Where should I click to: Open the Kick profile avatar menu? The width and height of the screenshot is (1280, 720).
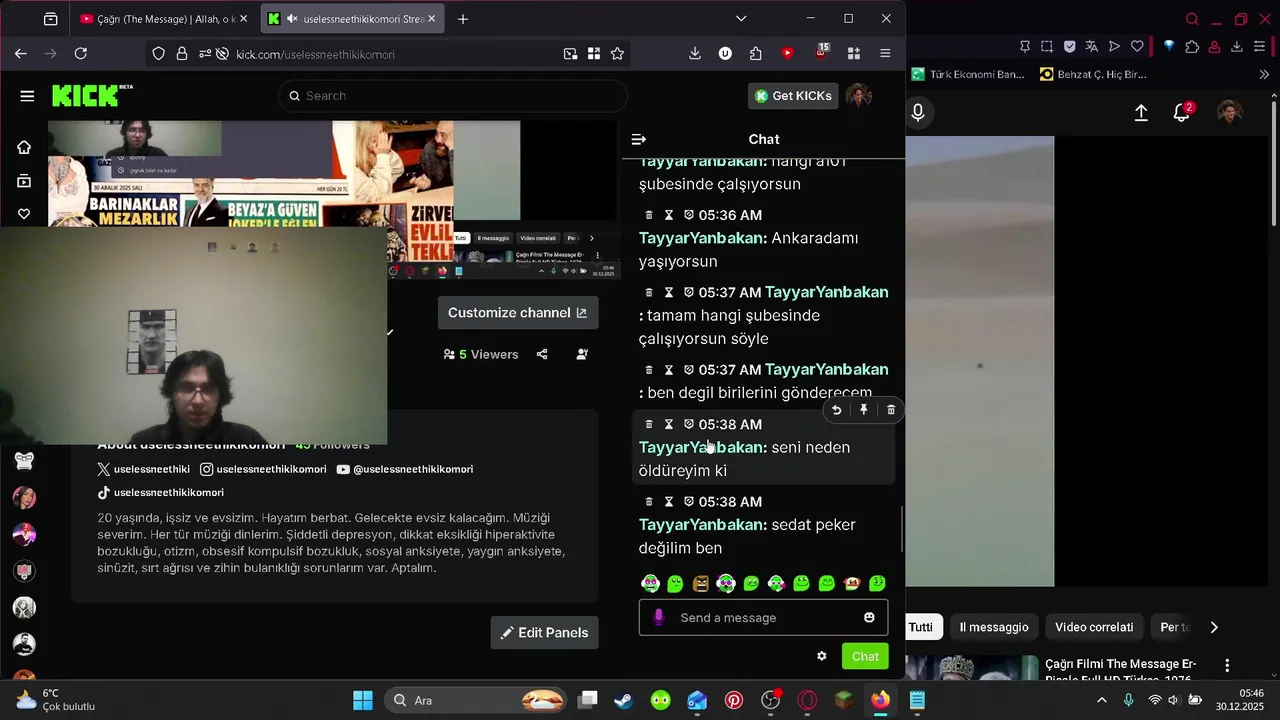point(858,96)
